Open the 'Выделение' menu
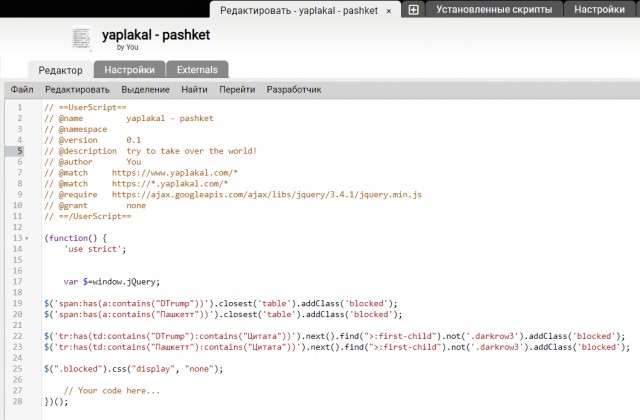Viewport: 640px width, 420px height. [145, 90]
